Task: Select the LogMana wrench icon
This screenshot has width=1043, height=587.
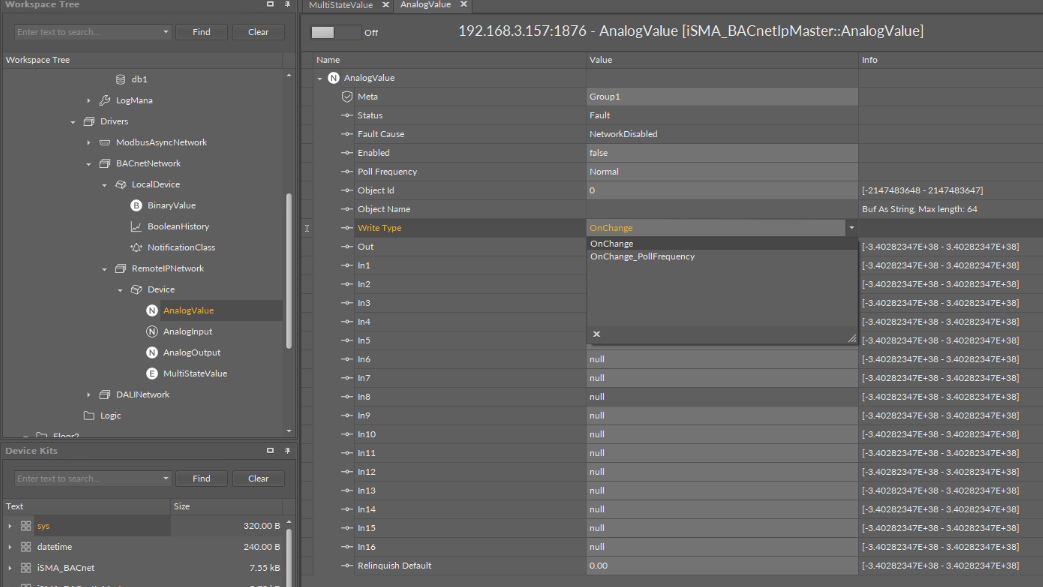Action: coord(104,100)
